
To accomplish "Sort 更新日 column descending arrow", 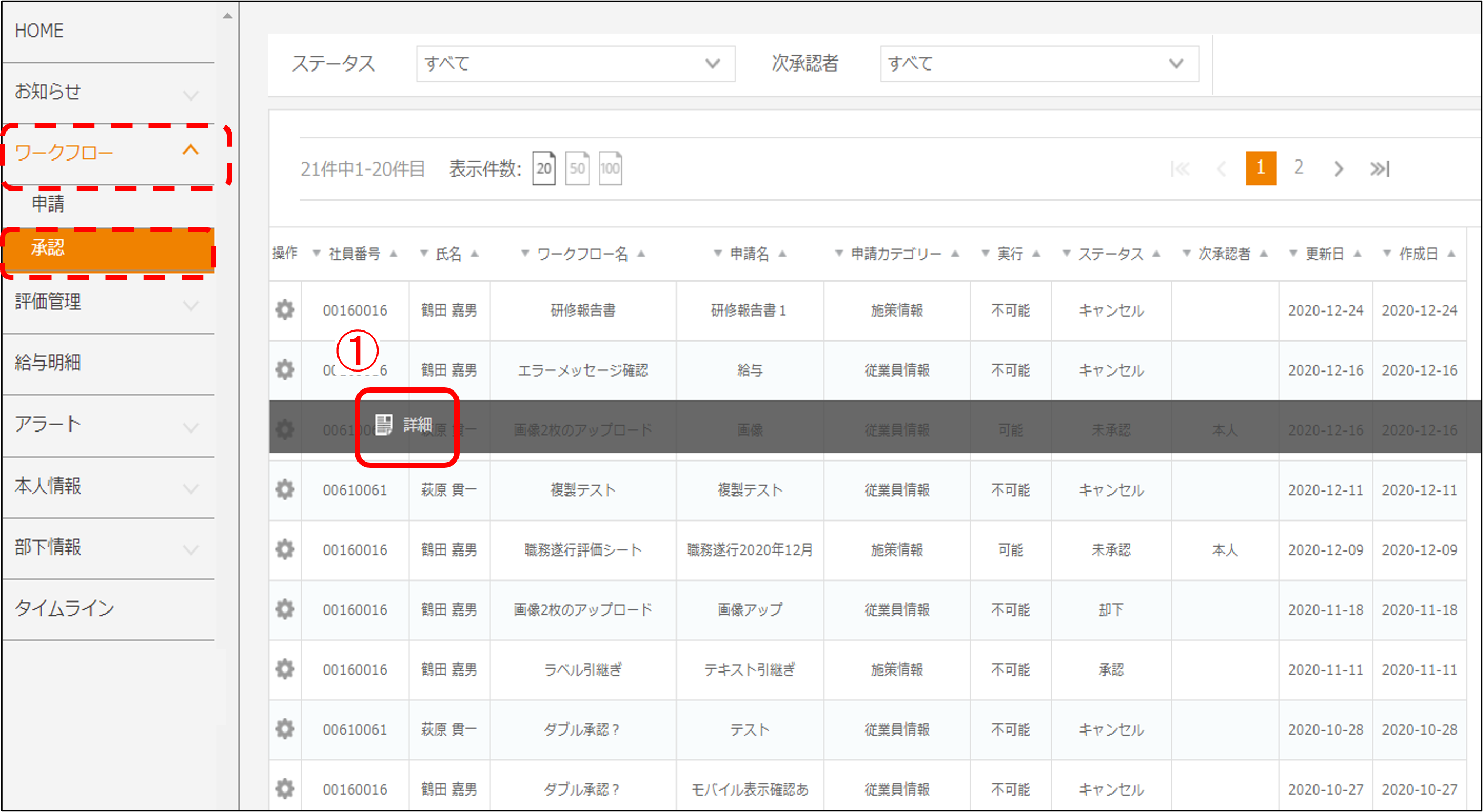I will pos(1293,254).
